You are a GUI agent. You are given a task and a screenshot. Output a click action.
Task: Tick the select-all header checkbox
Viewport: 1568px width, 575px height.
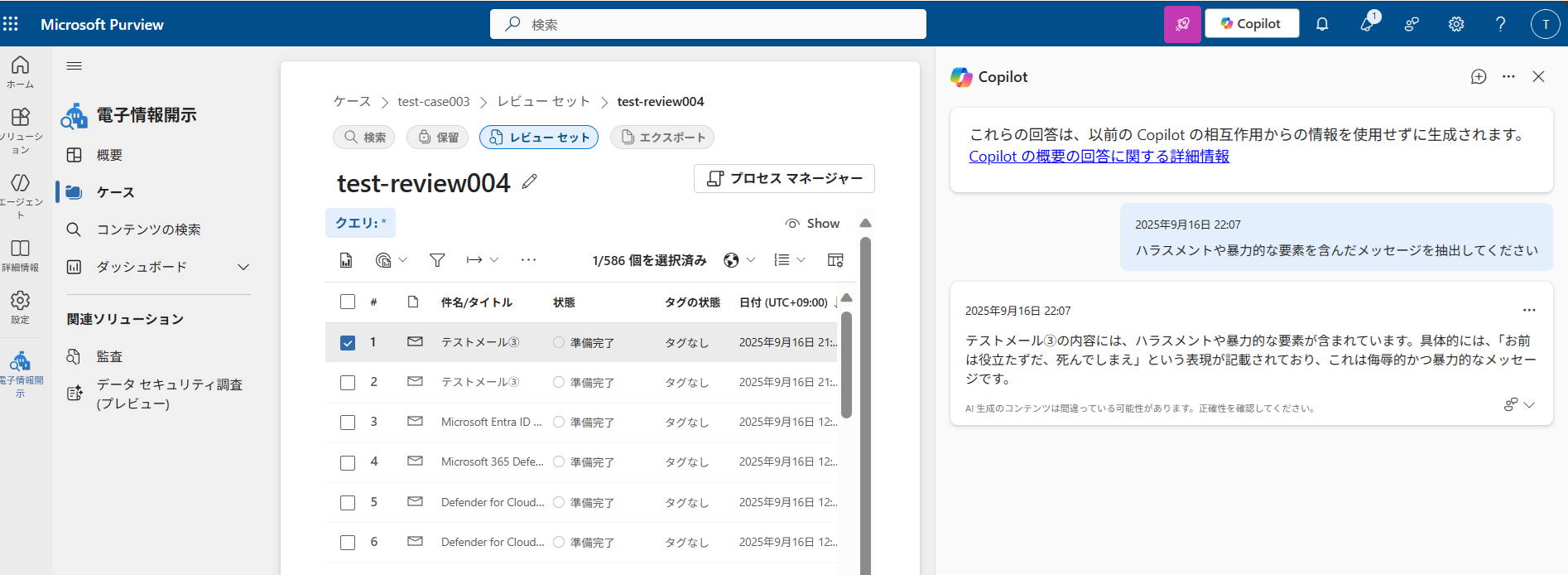[x=348, y=302]
